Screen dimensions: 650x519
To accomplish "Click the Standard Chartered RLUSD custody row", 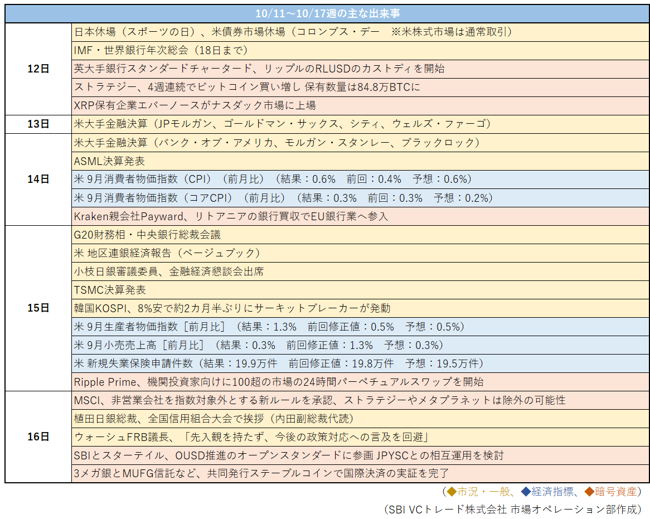I will click(x=360, y=69).
